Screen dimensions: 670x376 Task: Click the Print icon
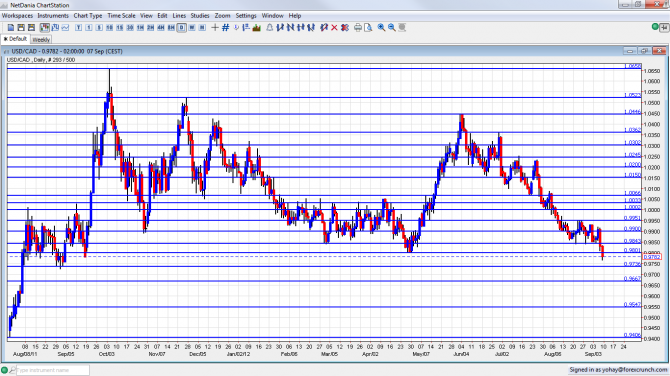click(358, 28)
